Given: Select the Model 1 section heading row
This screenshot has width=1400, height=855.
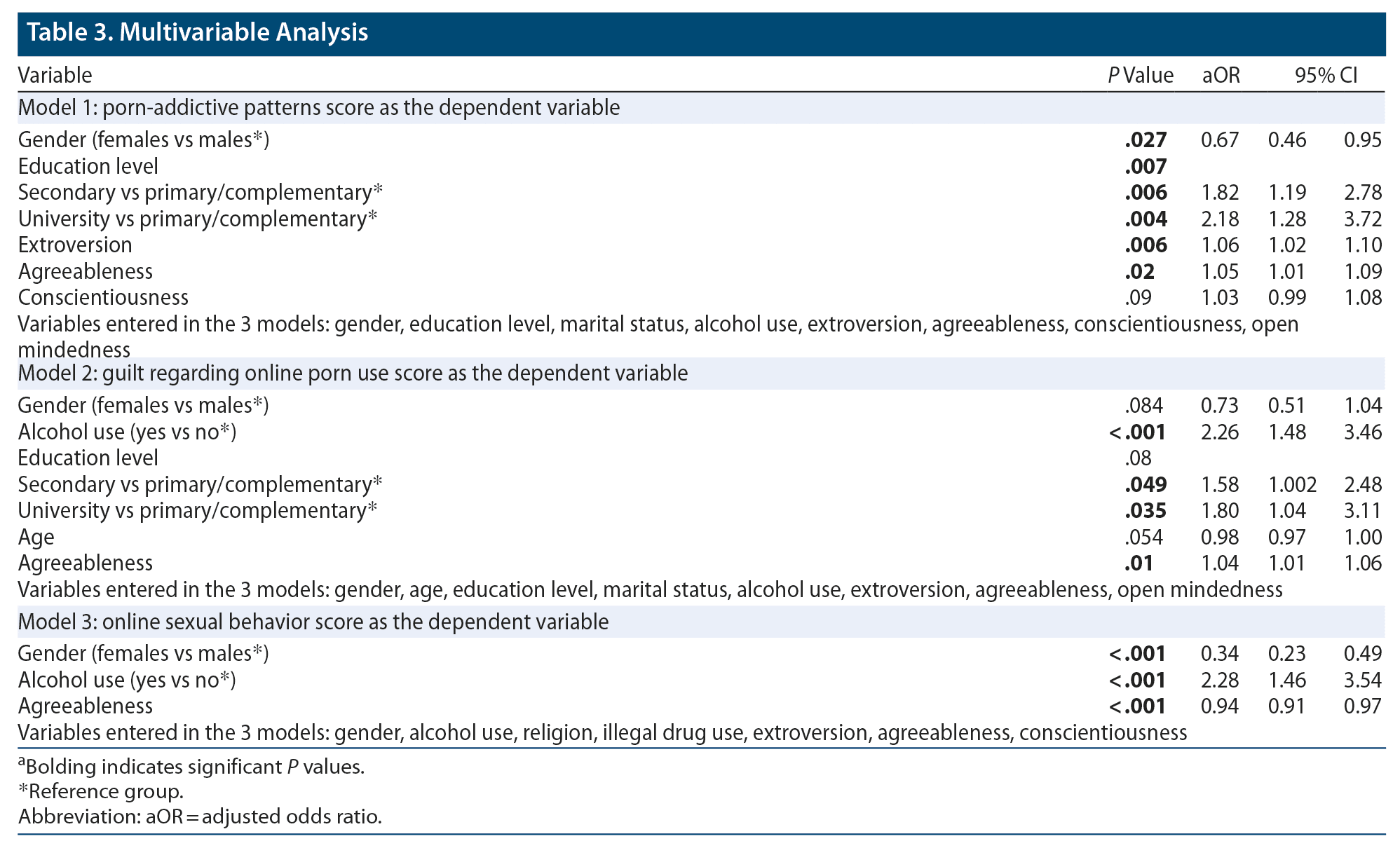Looking at the screenshot, I should (x=319, y=108).
